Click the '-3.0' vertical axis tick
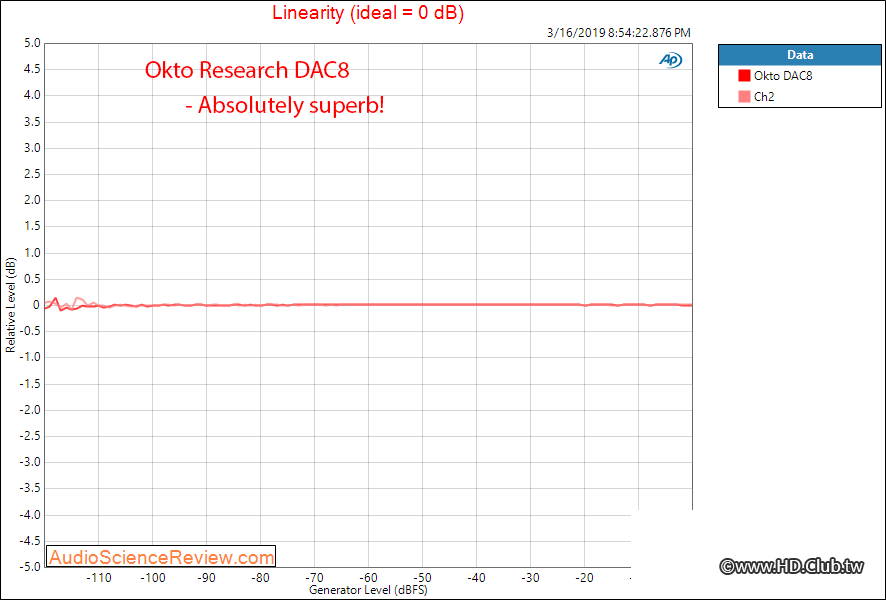Image resolution: width=886 pixels, height=600 pixels. tap(30, 462)
